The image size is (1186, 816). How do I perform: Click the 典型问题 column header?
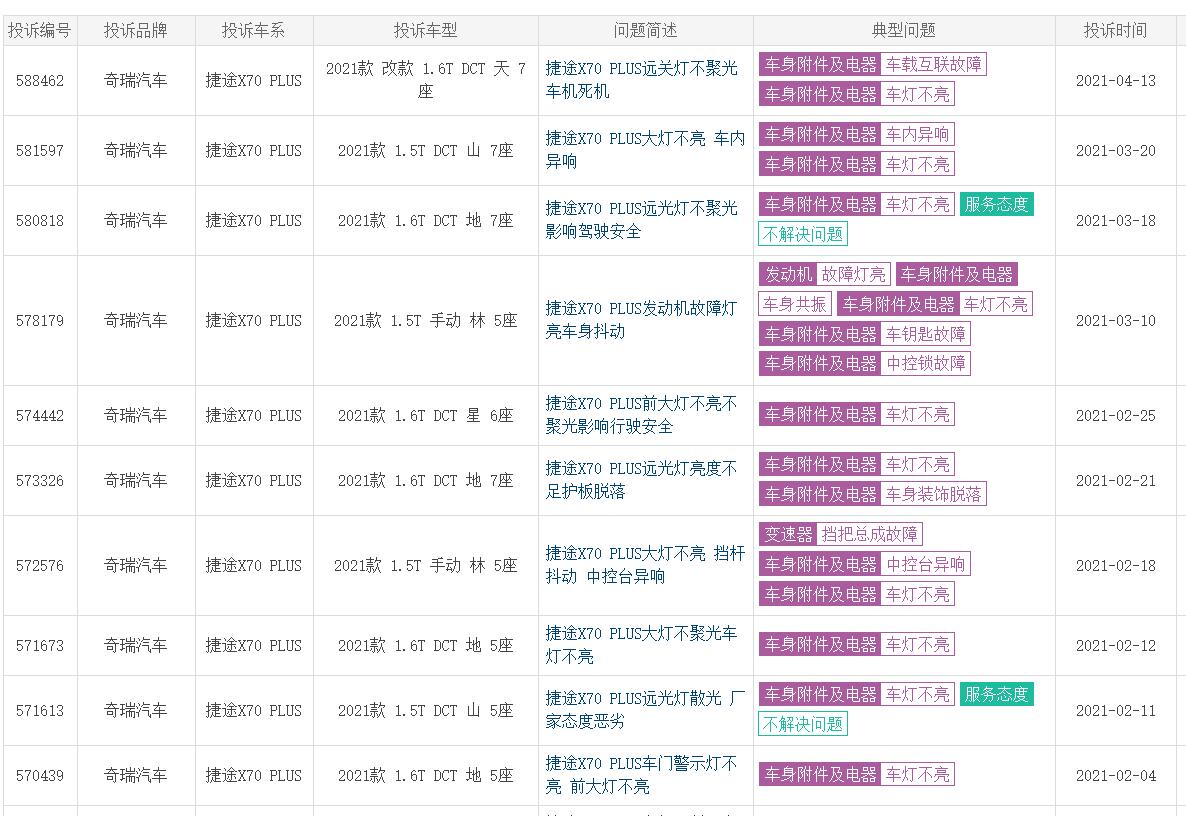(x=904, y=30)
